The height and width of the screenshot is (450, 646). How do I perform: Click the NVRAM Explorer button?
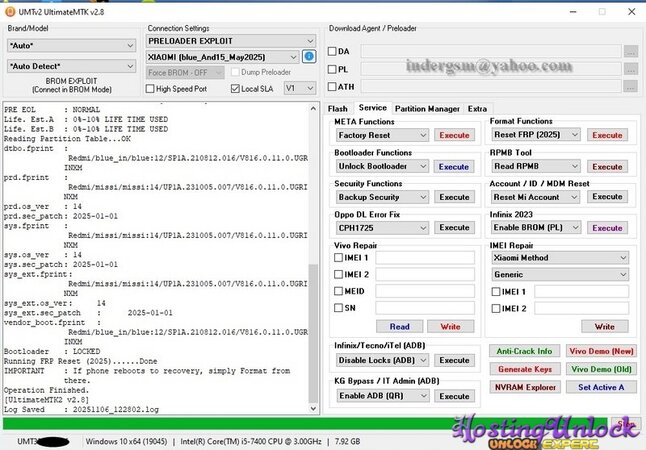(x=525, y=387)
